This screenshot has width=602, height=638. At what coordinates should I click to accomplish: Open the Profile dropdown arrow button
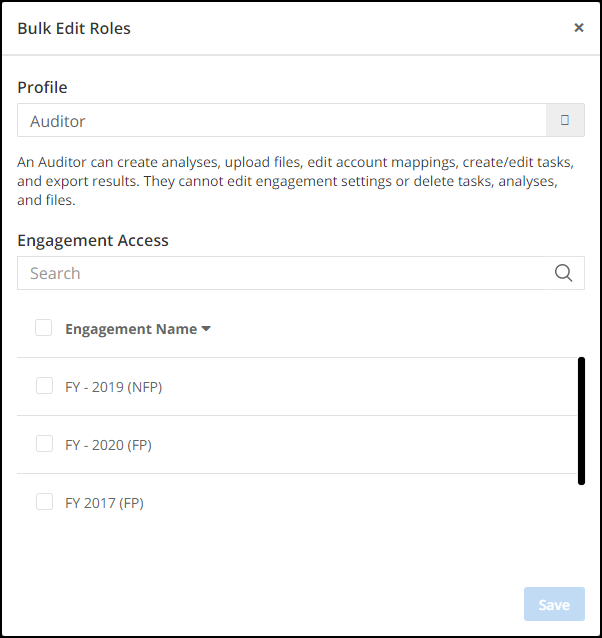565,120
